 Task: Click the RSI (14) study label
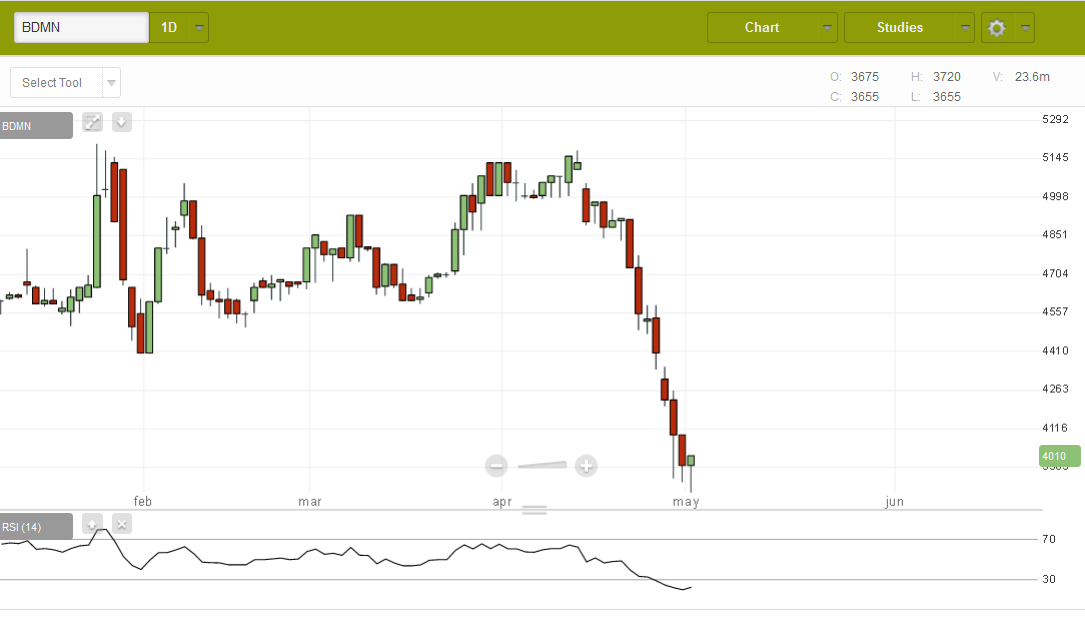click(36, 527)
